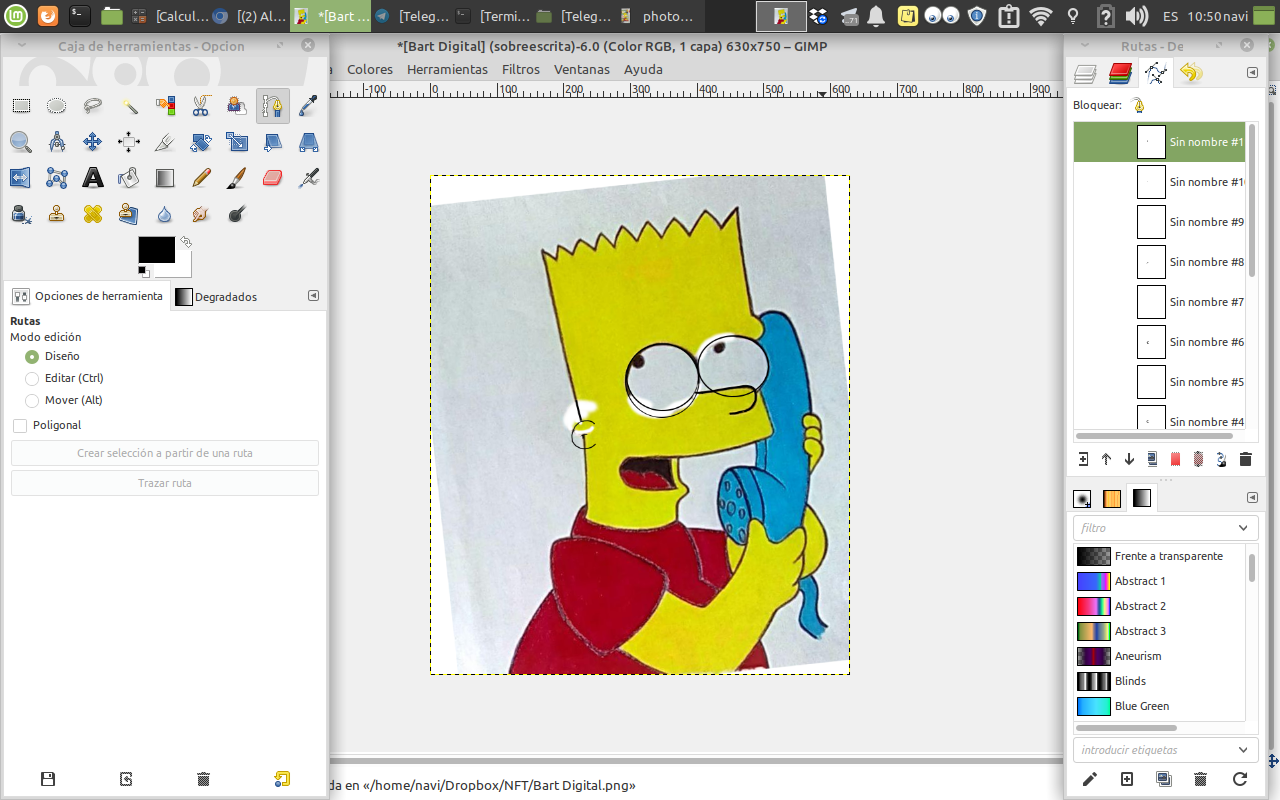Swap foreground and background colors arrow
Viewport: 1280px width, 800px height.
pyautogui.click(x=185, y=242)
